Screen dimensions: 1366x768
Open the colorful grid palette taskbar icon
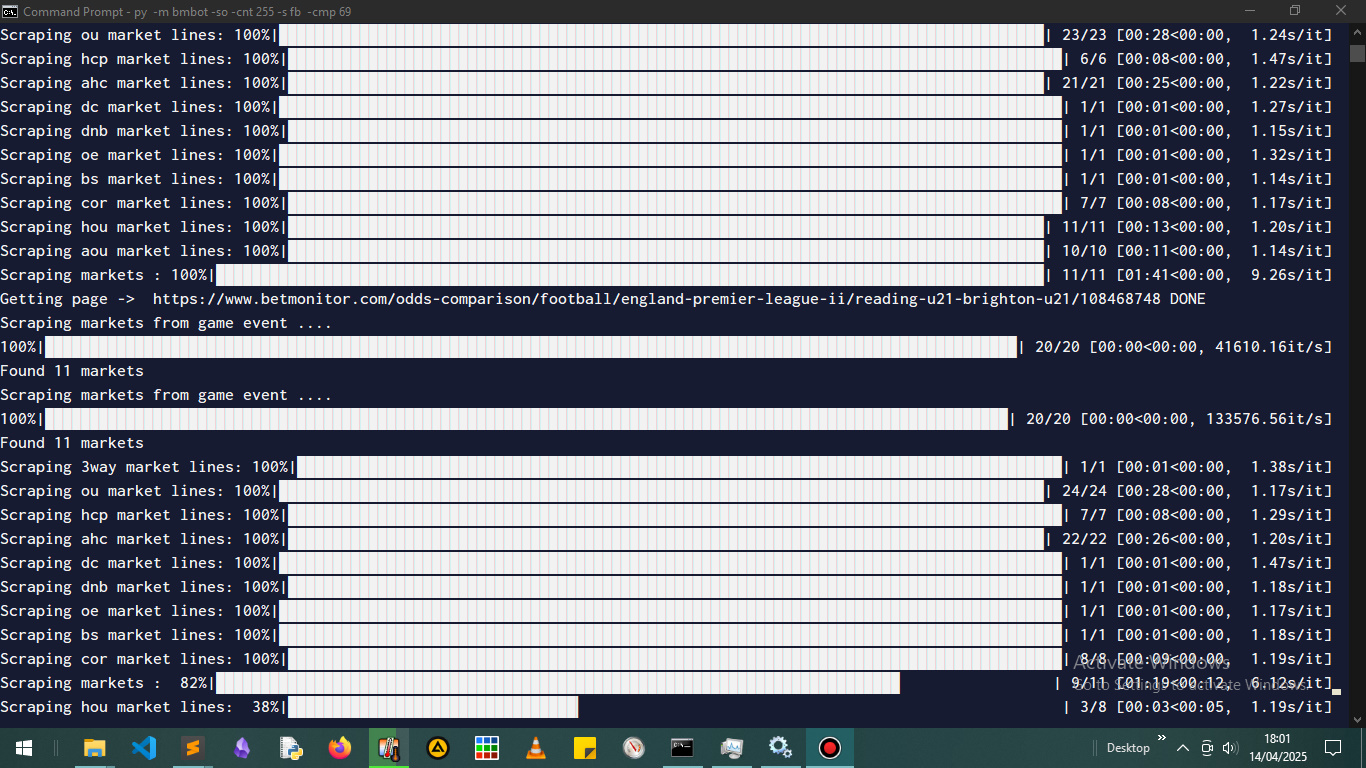click(487, 747)
